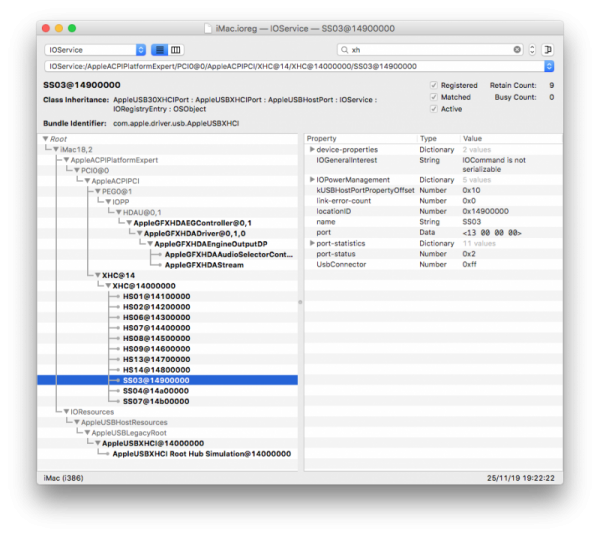Expand the IOPowerManagement dictionary
The height and width of the screenshot is (537, 600).
[x=312, y=180]
